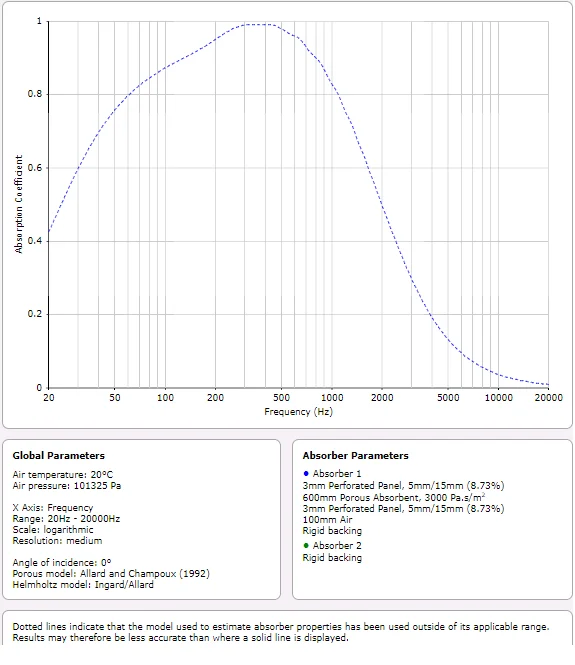Click the 0.2 absorption axis label
Viewport: 575px width, 665px height.
tap(35, 314)
